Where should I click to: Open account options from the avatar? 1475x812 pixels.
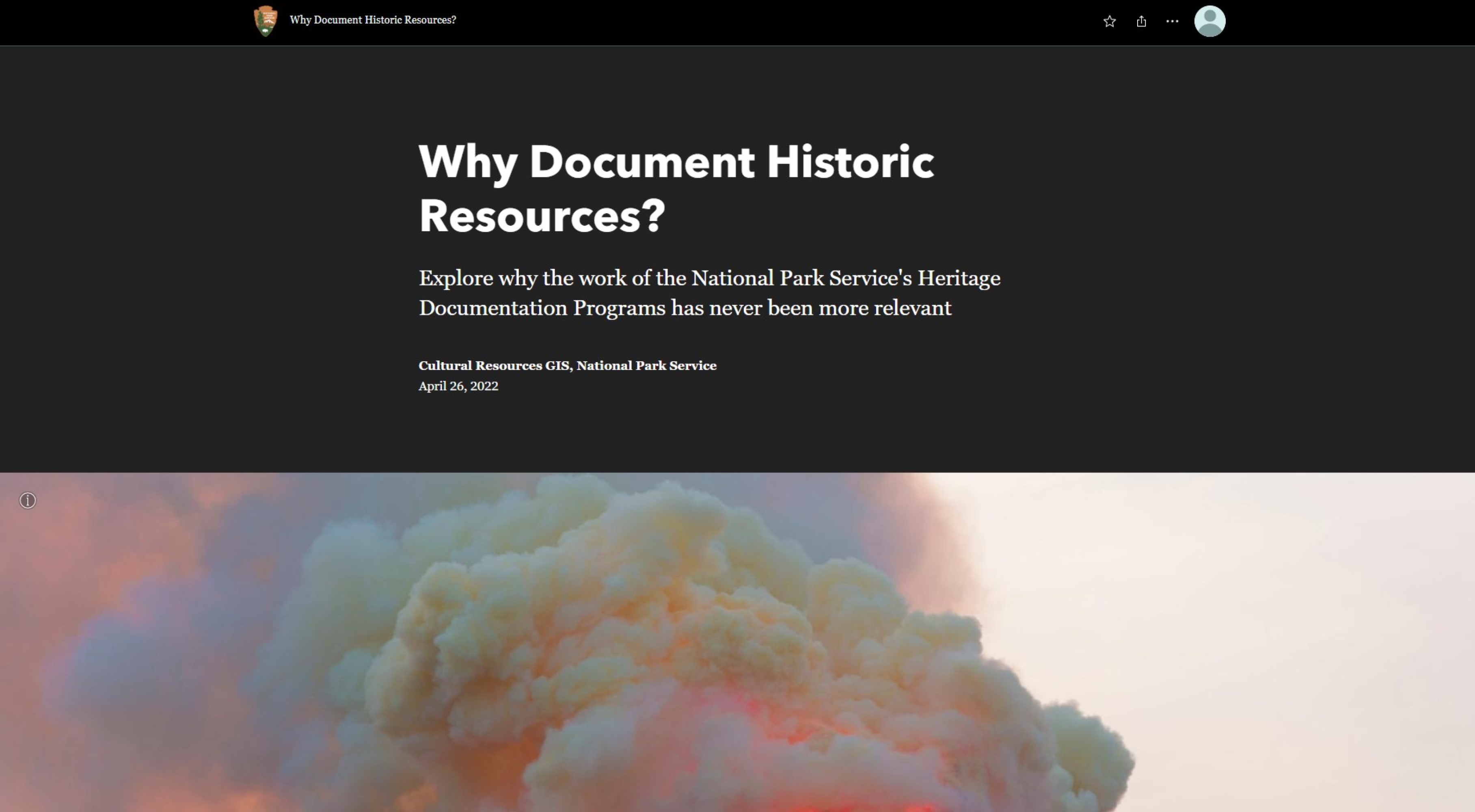(x=1210, y=21)
